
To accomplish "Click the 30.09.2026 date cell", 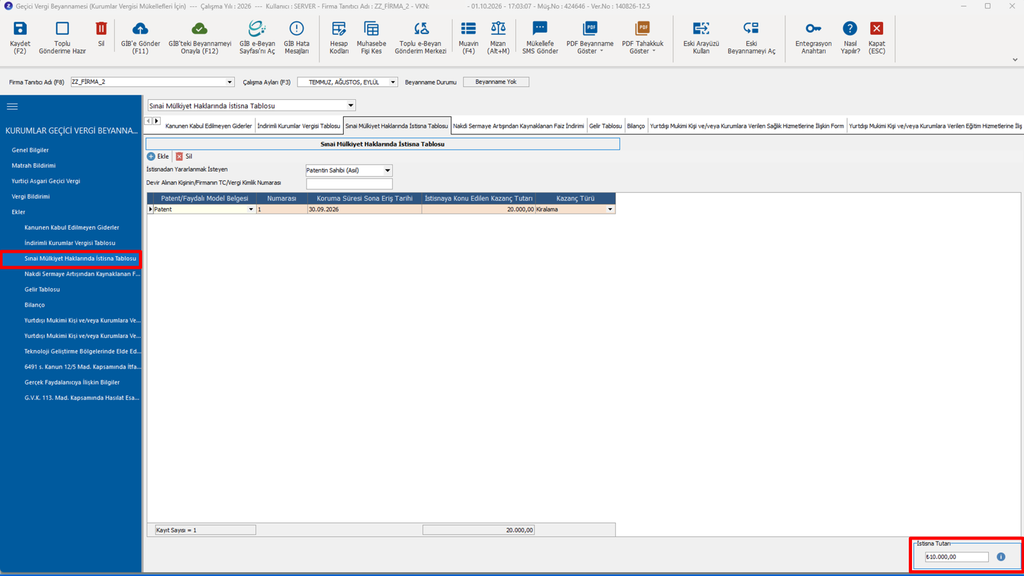I will coord(364,210).
